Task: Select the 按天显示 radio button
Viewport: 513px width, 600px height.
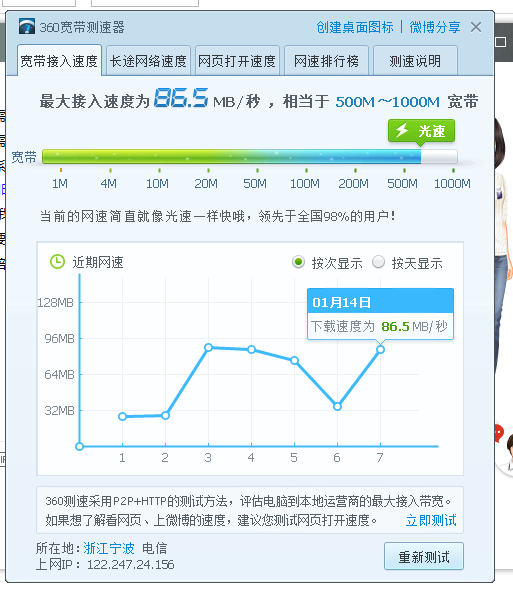Action: pyautogui.click(x=378, y=262)
